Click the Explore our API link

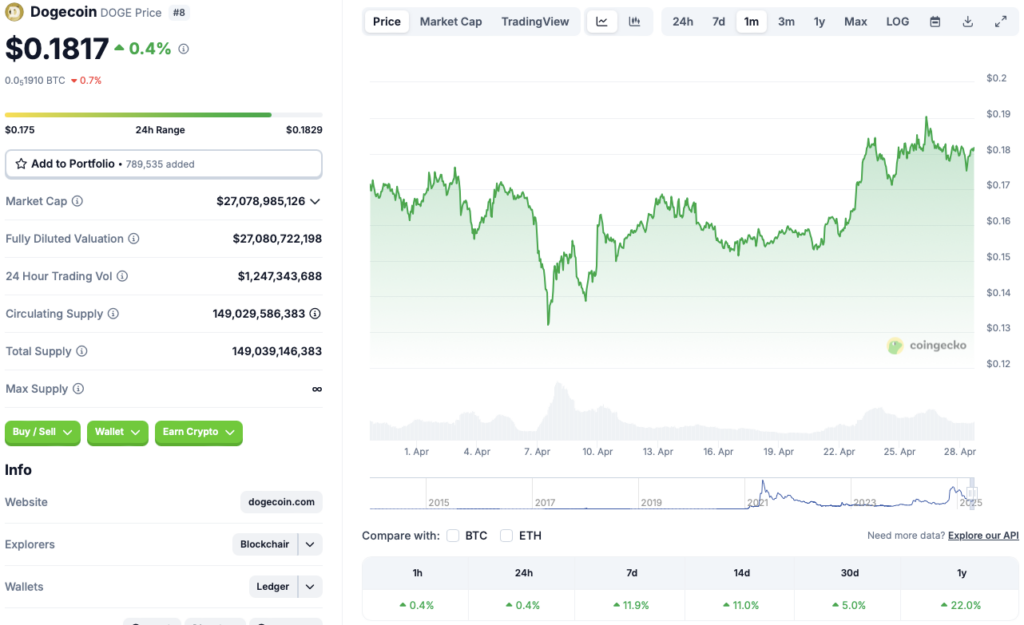point(983,536)
